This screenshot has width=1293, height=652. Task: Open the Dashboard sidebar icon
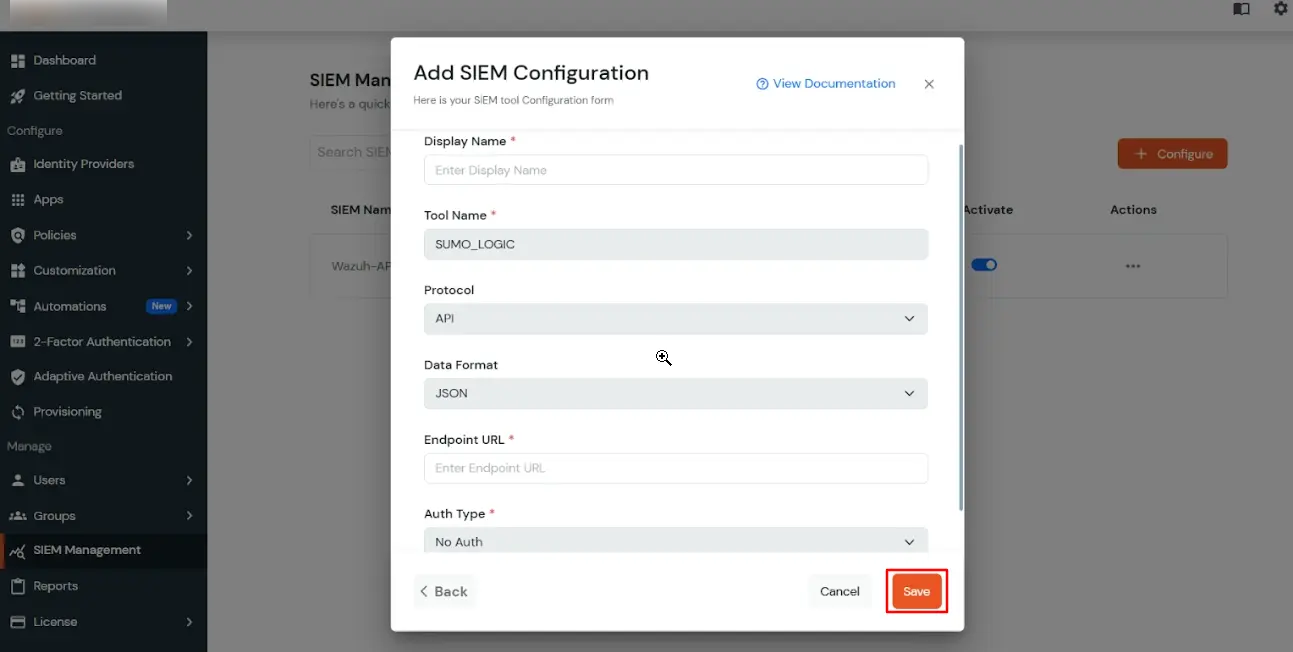click(x=18, y=60)
